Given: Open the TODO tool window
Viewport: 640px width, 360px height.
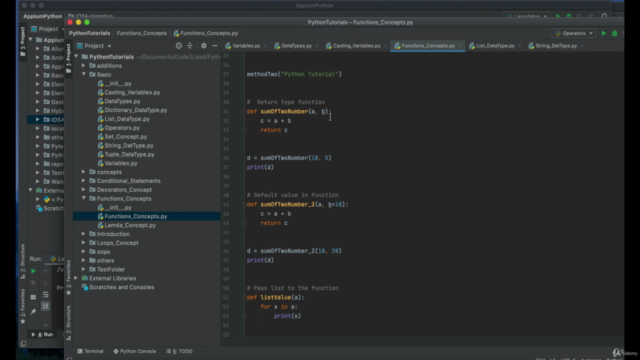Looking at the screenshot, I should tap(180, 351).
